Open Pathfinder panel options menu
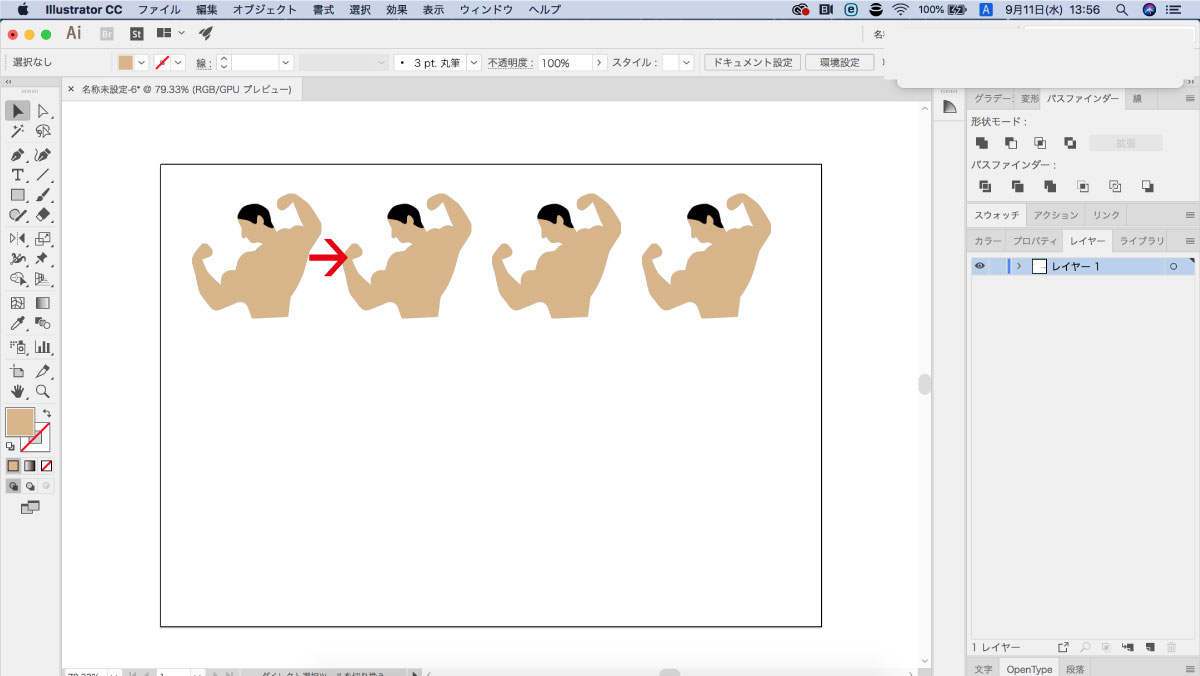Image resolution: width=1200 pixels, height=676 pixels. [1190, 99]
